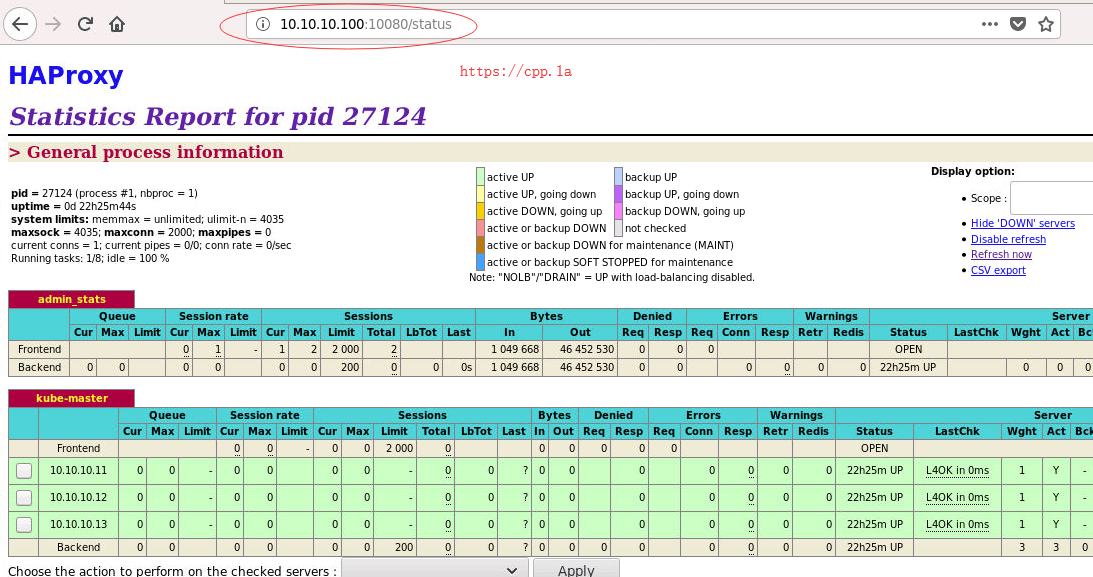This screenshot has height=577, width=1093.
Task: Click admin_stats Backend row label
Action: [x=39, y=367]
